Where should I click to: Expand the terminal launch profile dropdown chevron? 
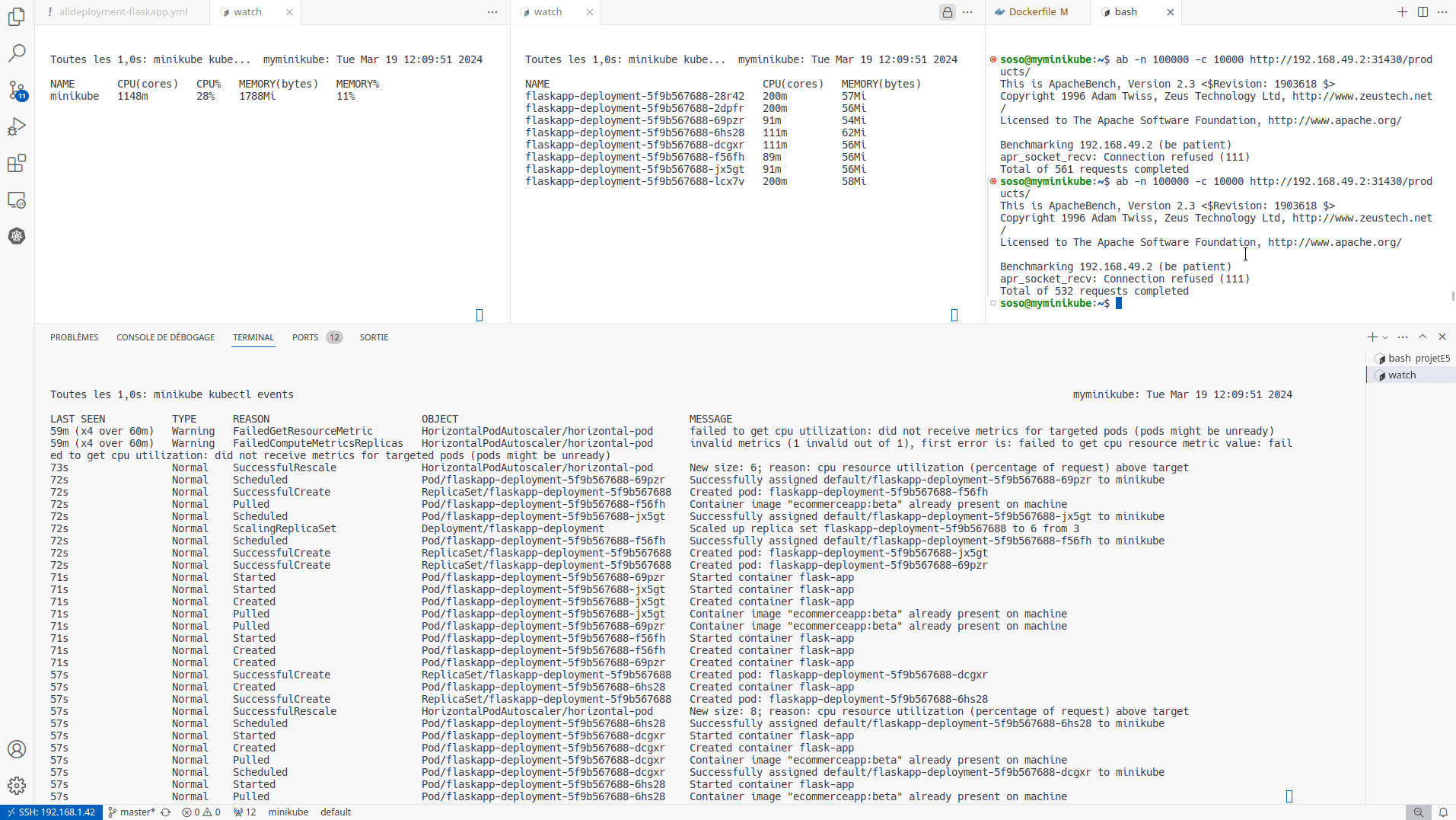pos(1385,337)
